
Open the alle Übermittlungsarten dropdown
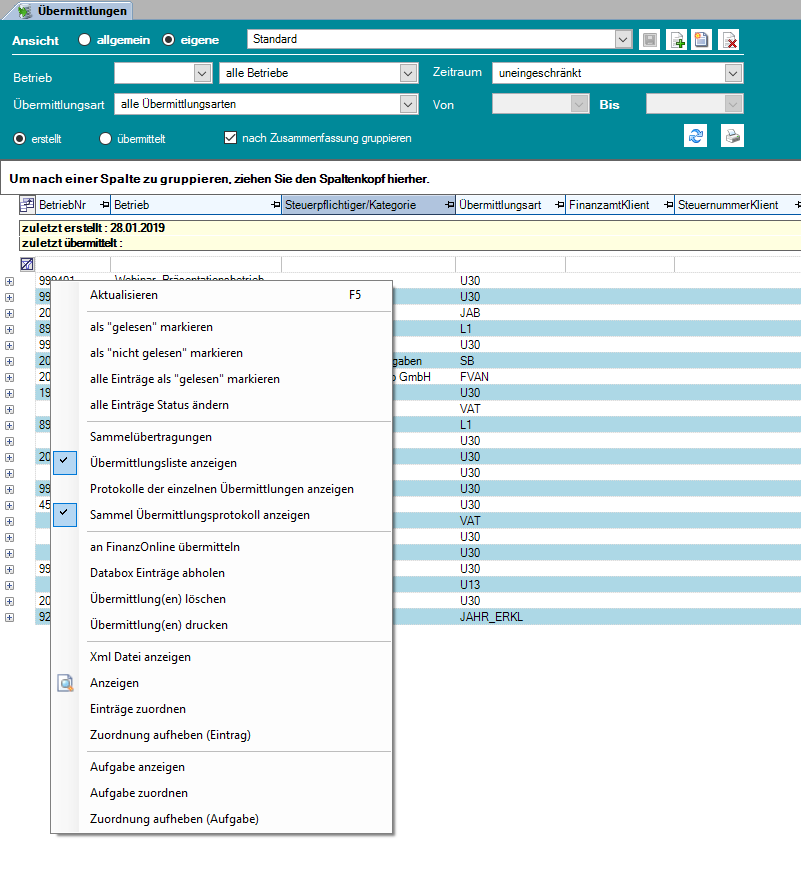[x=408, y=104]
